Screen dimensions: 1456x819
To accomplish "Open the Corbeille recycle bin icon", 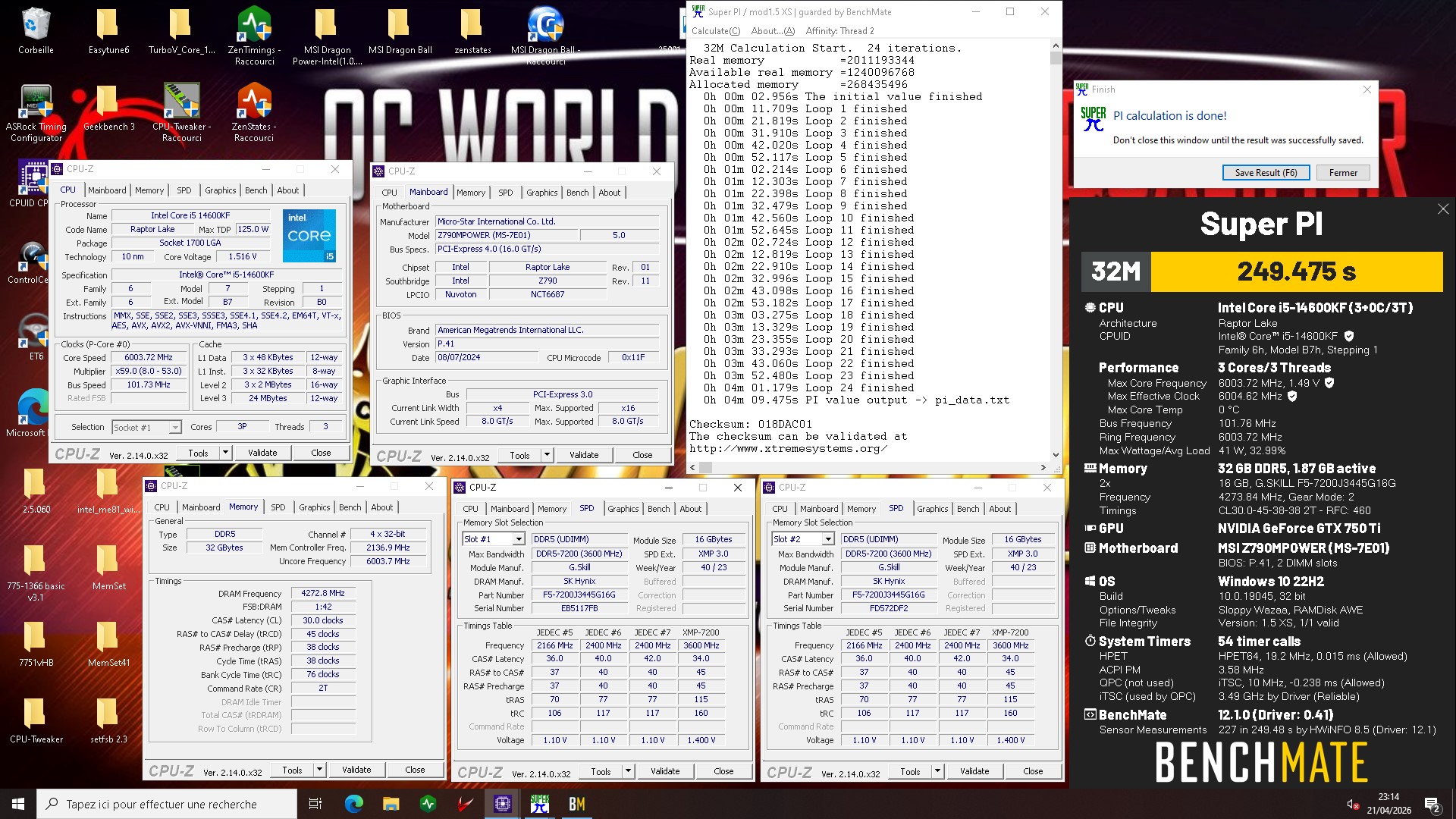I will click(36, 30).
